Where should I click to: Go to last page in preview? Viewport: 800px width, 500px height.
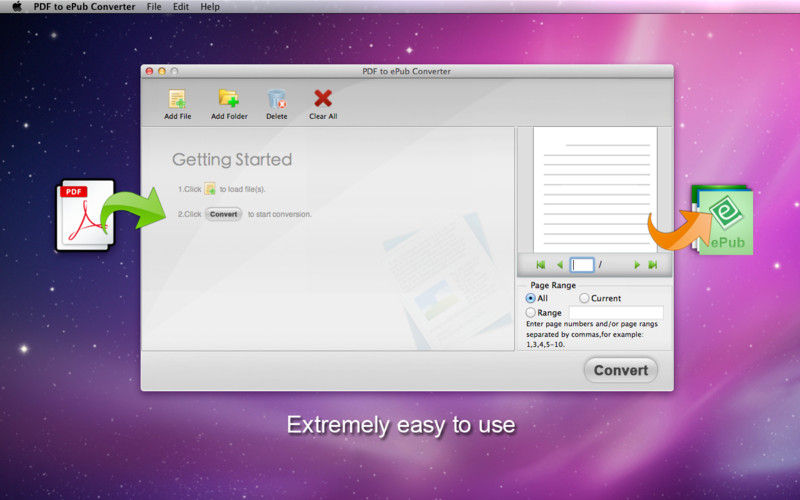coord(653,265)
